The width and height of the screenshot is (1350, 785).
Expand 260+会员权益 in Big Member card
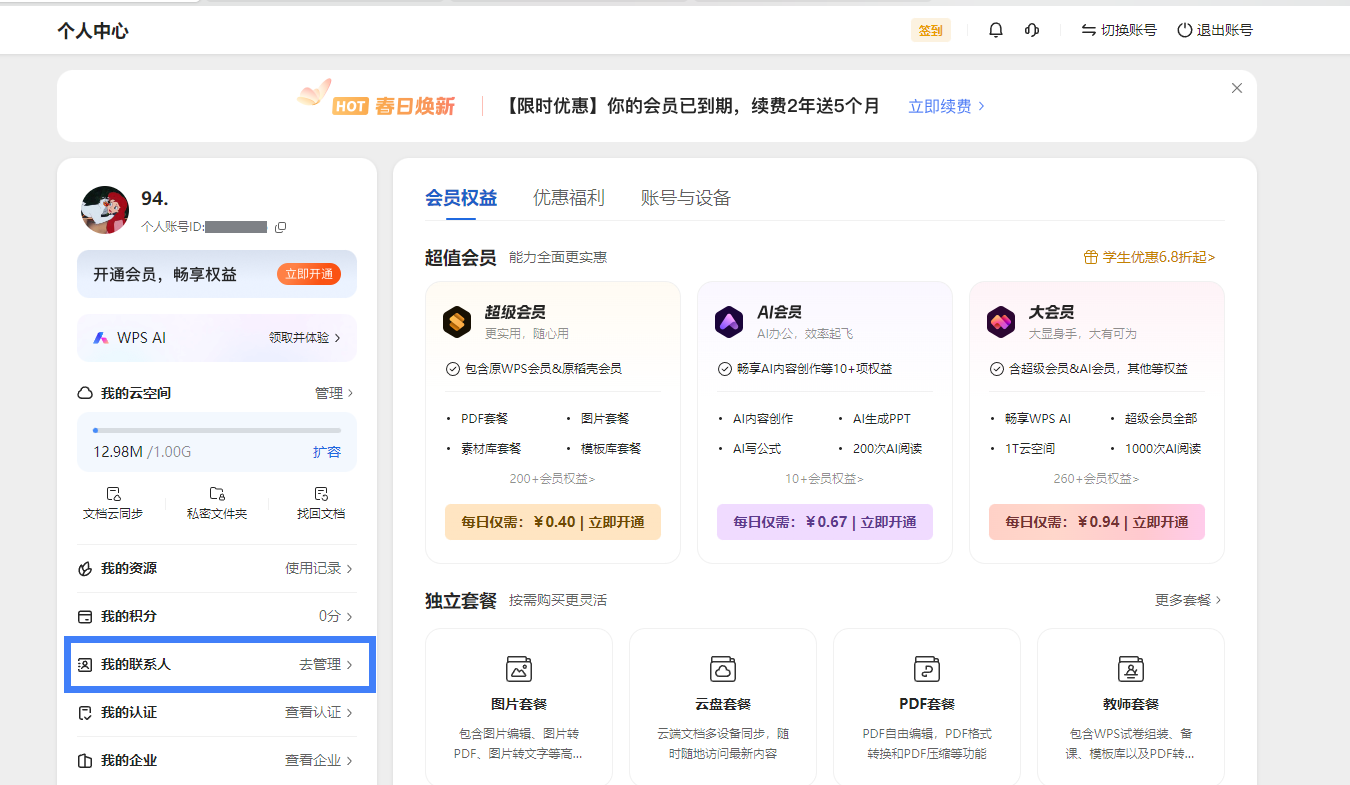[x=1096, y=479]
